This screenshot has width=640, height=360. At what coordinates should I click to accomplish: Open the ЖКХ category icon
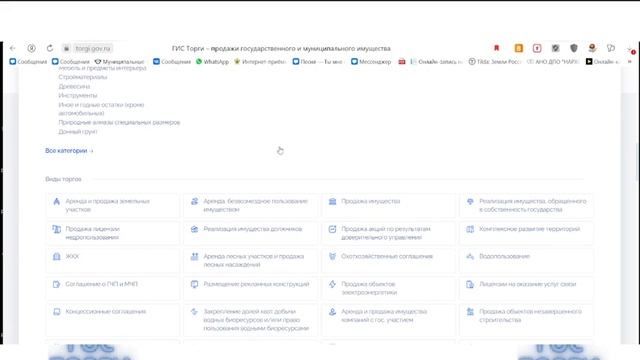pyautogui.click(x=56, y=256)
